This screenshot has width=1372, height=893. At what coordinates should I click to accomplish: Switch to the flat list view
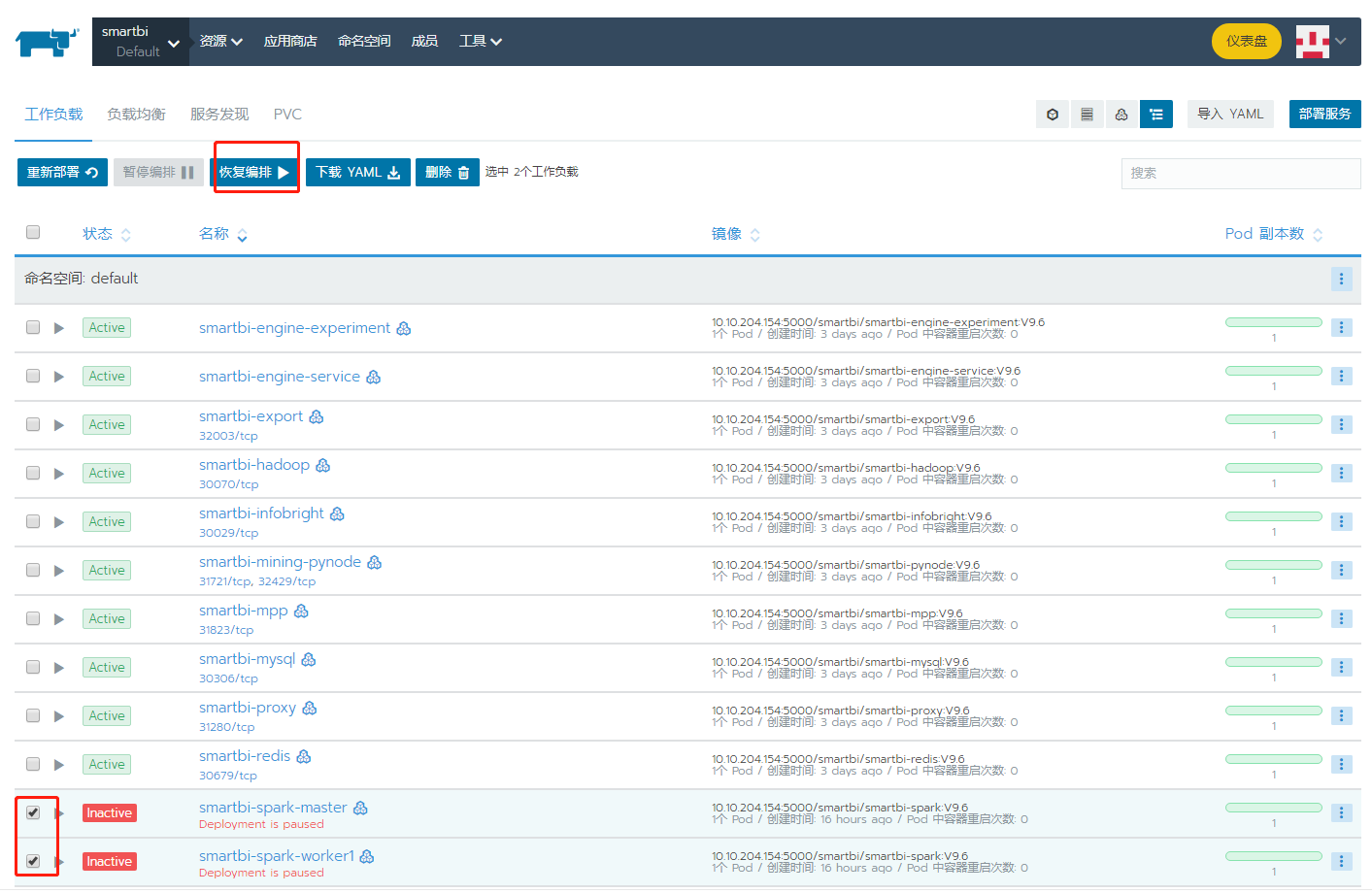click(1087, 115)
